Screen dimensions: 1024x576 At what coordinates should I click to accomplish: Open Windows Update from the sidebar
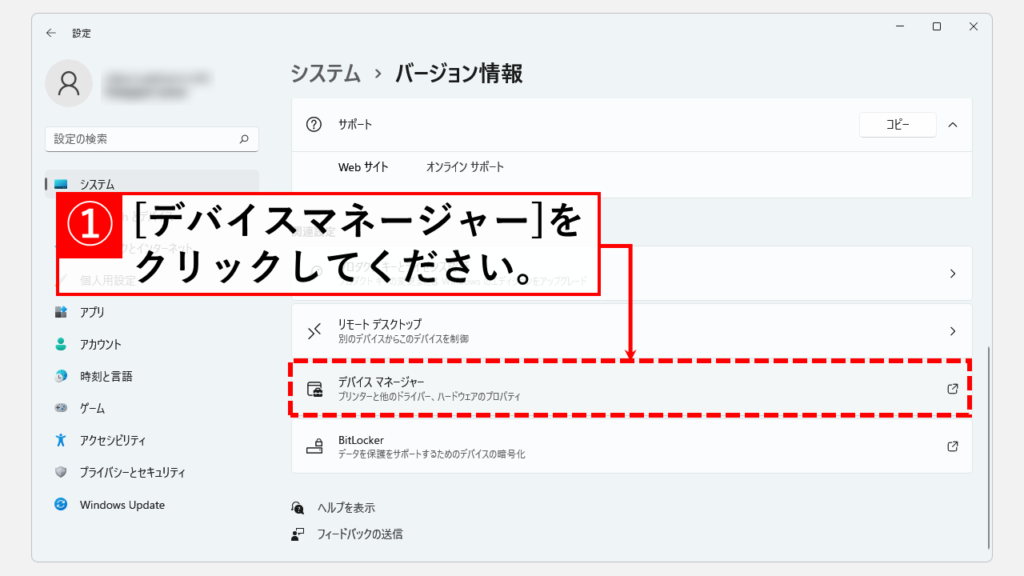pyautogui.click(x=122, y=505)
